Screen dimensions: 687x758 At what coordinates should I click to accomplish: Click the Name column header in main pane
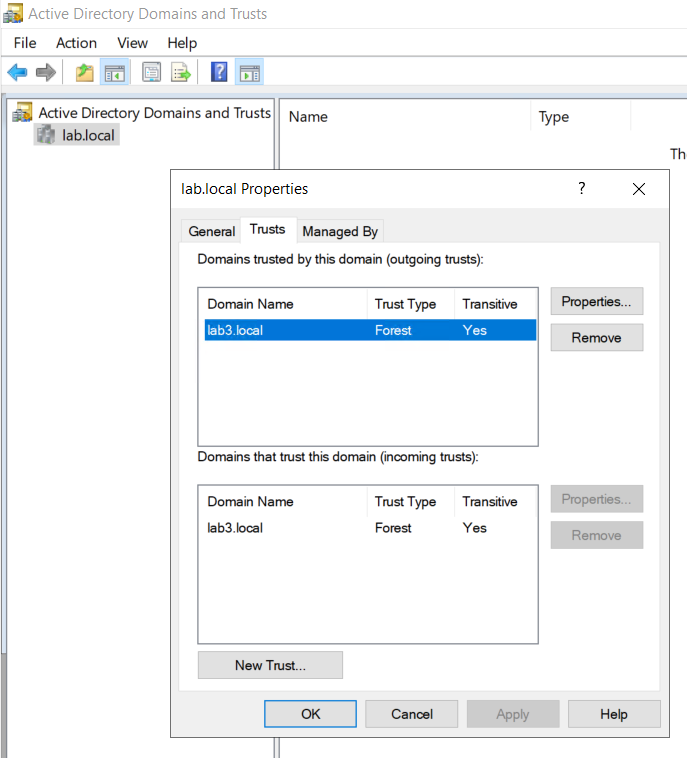pyautogui.click(x=405, y=117)
